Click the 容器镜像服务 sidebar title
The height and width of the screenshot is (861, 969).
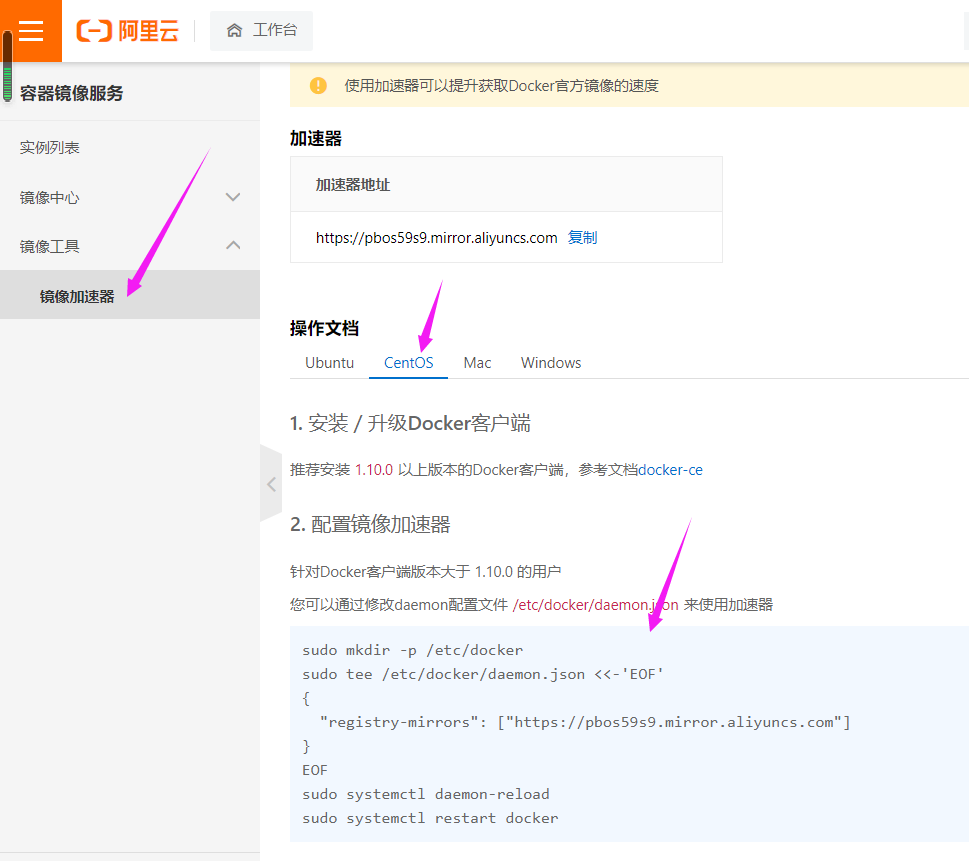(72, 93)
